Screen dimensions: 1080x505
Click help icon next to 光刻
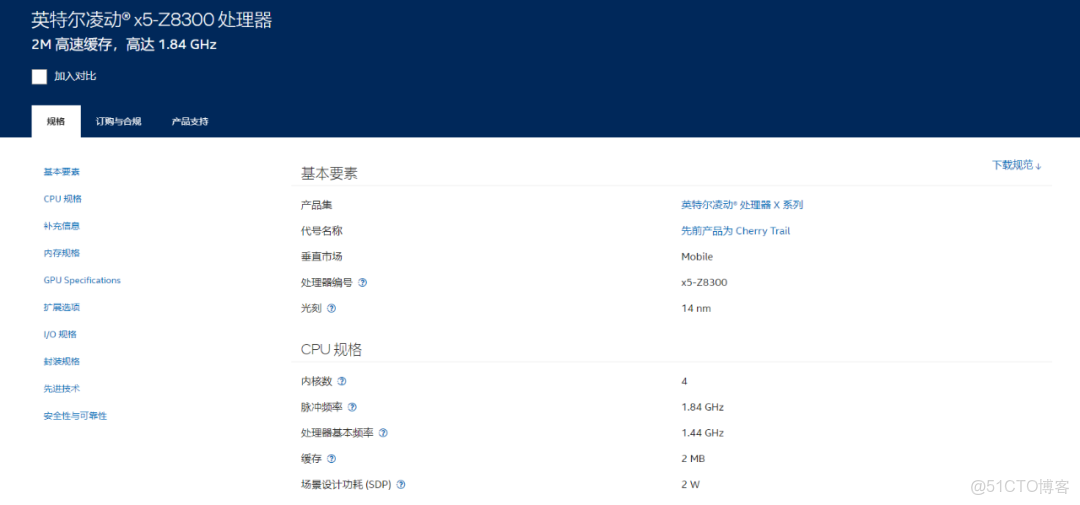pyautogui.click(x=331, y=309)
